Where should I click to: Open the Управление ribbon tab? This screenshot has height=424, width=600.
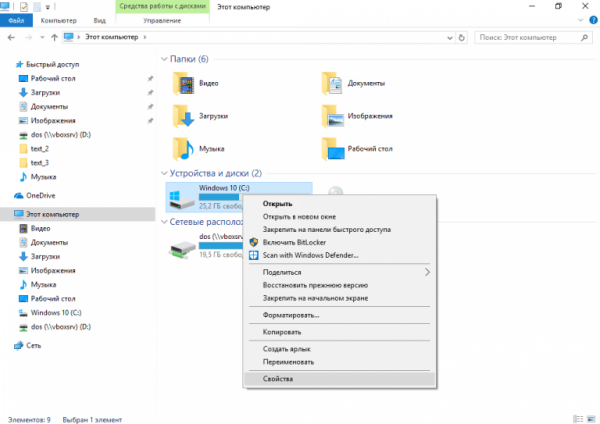pyautogui.click(x=162, y=20)
